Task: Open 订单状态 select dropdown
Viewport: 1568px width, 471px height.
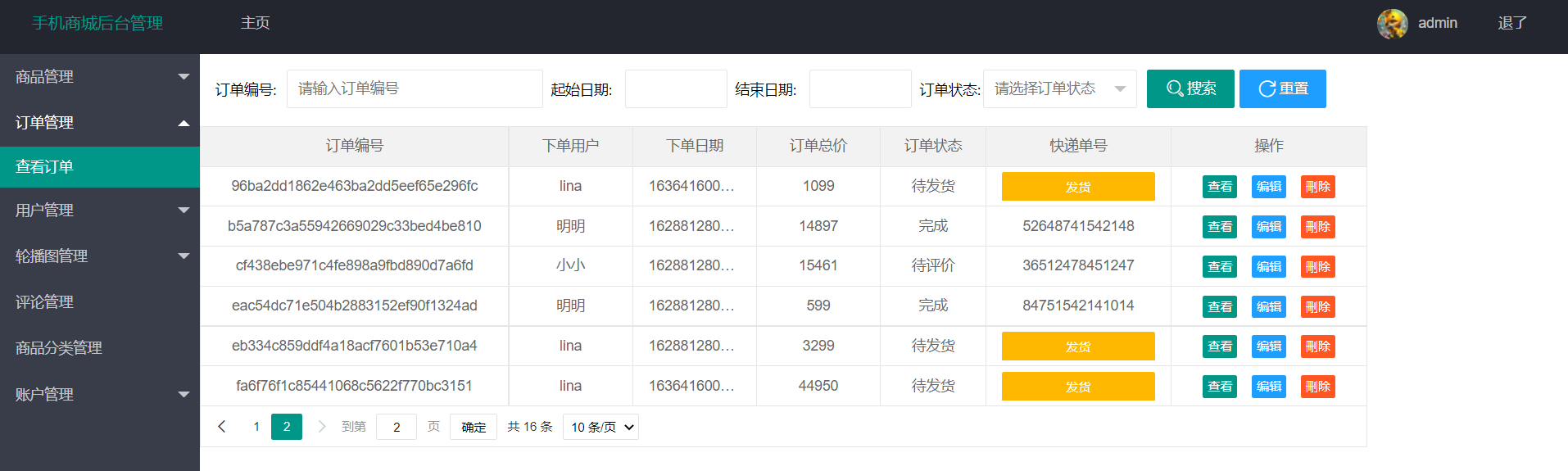Action: (1060, 88)
